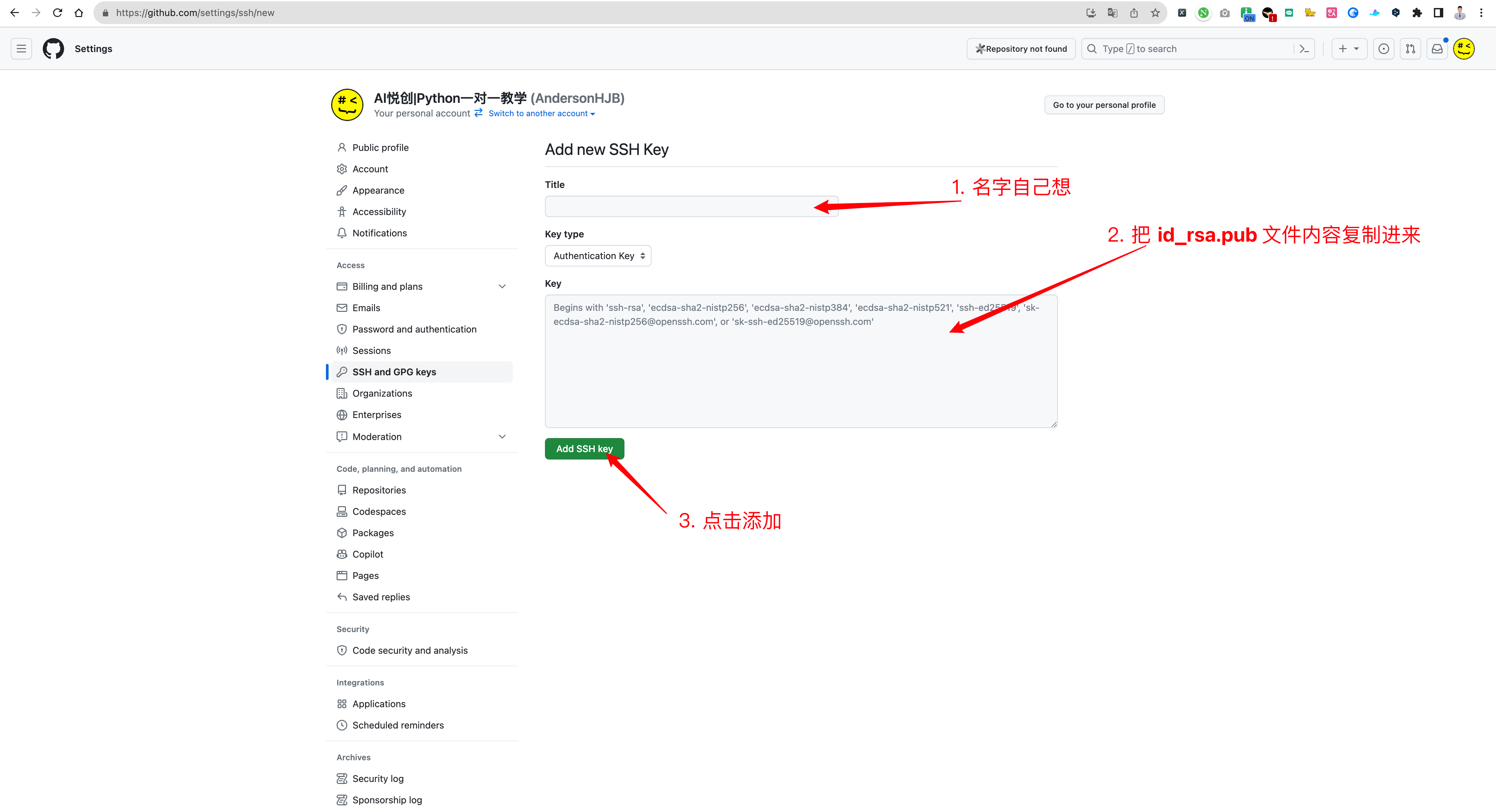
Task: Open Repositories settings
Action: click(x=422, y=490)
